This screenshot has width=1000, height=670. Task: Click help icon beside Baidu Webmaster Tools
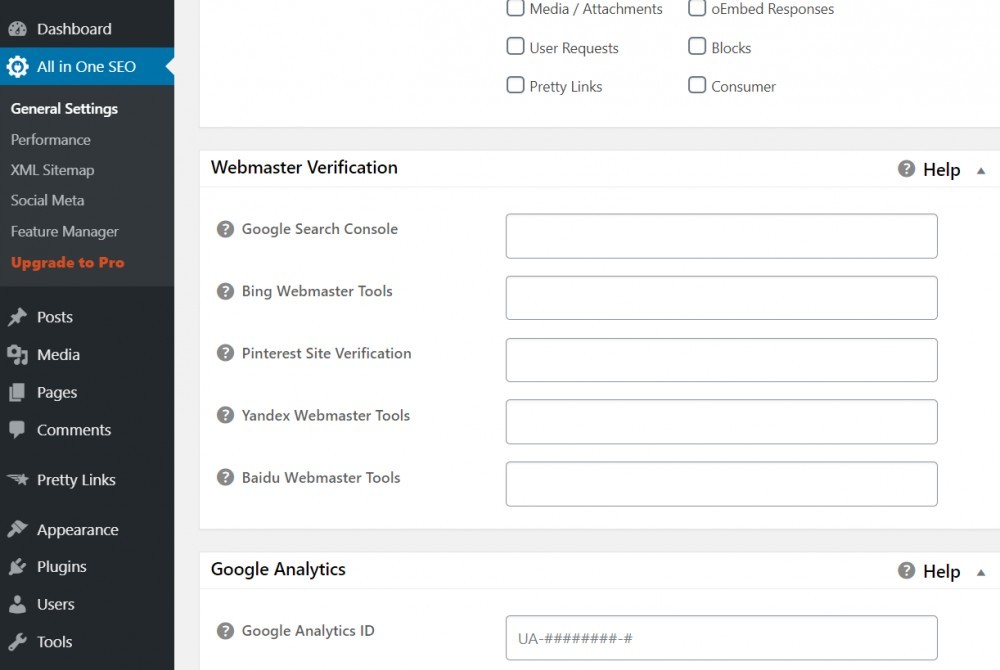pyautogui.click(x=225, y=477)
